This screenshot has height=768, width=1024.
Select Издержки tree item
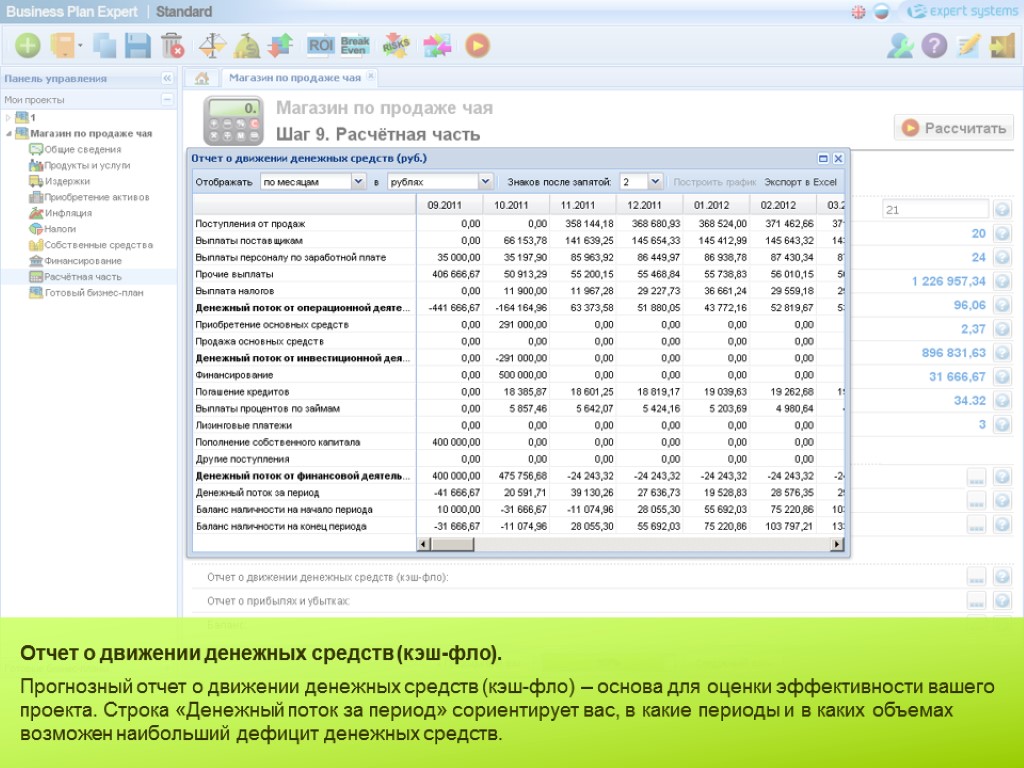click(x=67, y=181)
